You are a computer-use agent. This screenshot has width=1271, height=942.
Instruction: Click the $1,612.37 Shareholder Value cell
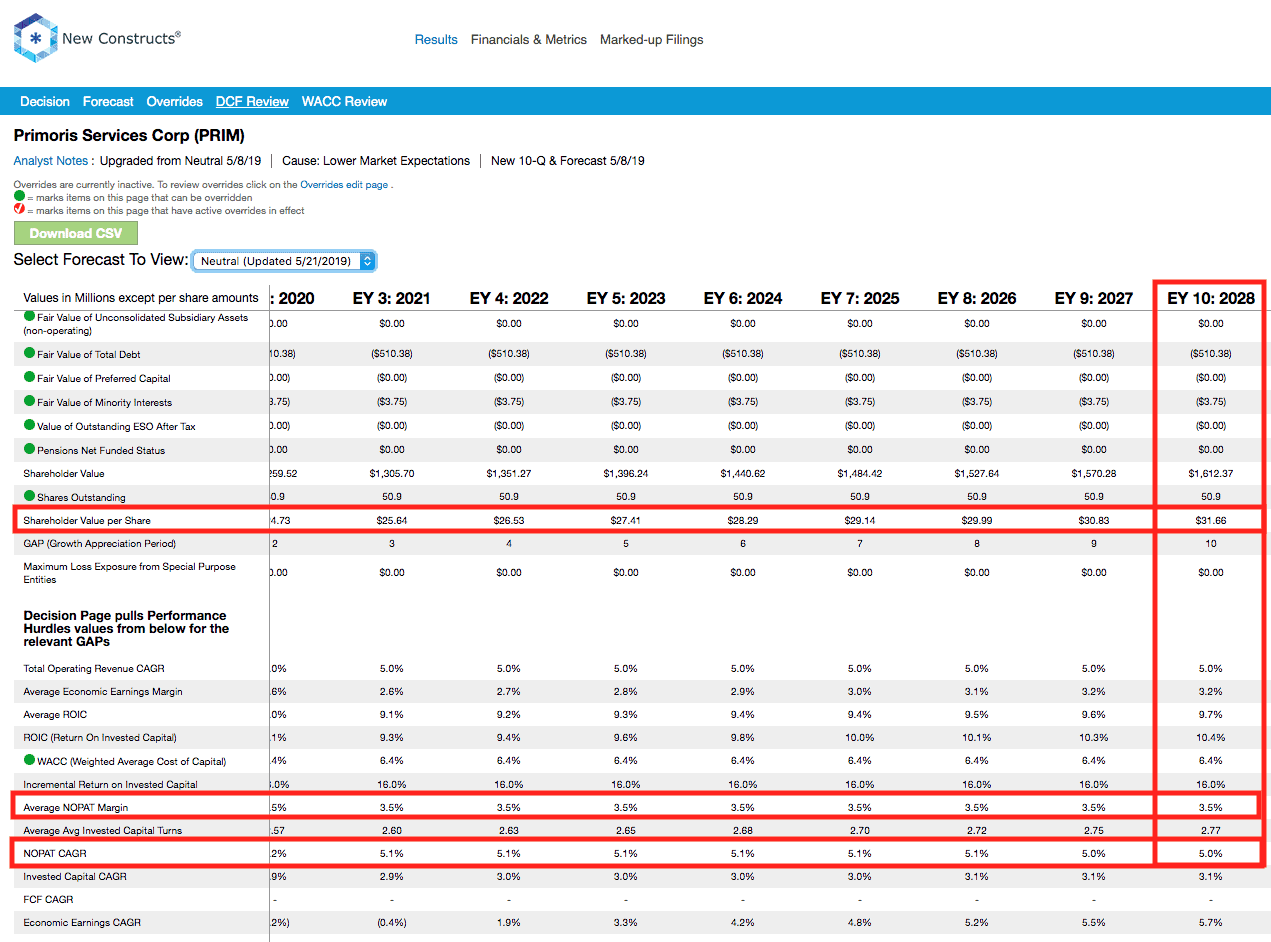click(1211, 473)
